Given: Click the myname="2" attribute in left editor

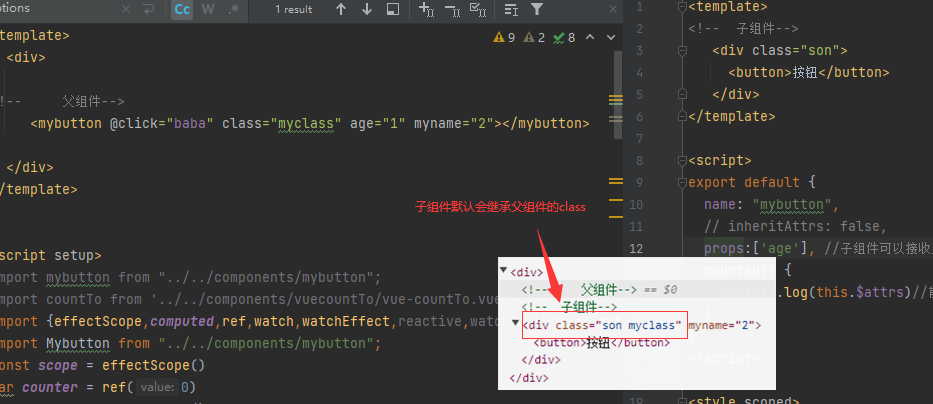Looking at the screenshot, I should point(455,124).
